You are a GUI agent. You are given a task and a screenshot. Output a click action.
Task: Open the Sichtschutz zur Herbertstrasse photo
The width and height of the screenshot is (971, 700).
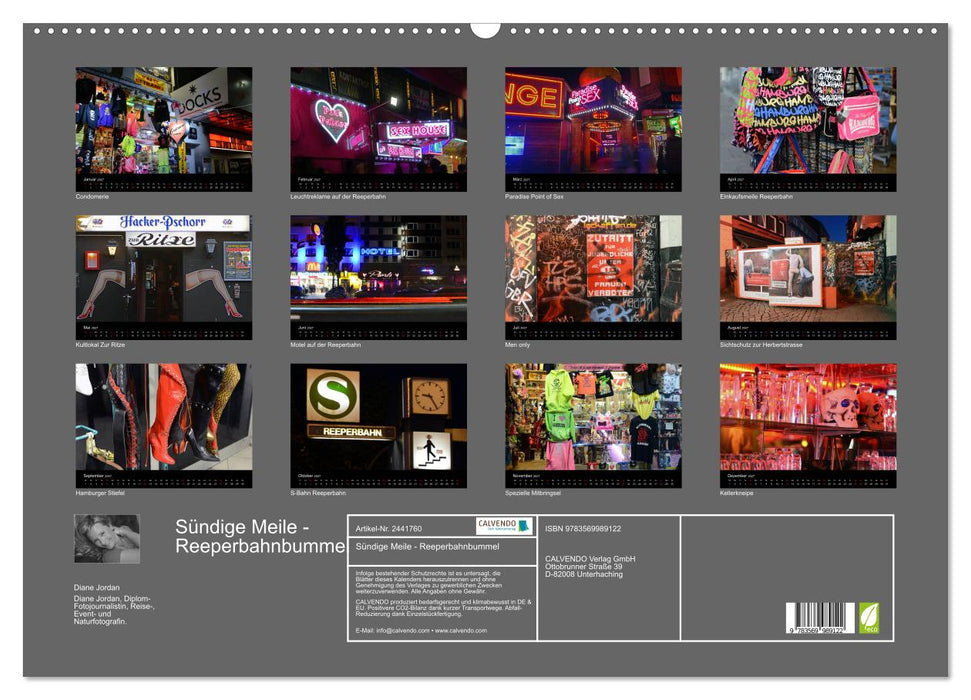pos(808,277)
